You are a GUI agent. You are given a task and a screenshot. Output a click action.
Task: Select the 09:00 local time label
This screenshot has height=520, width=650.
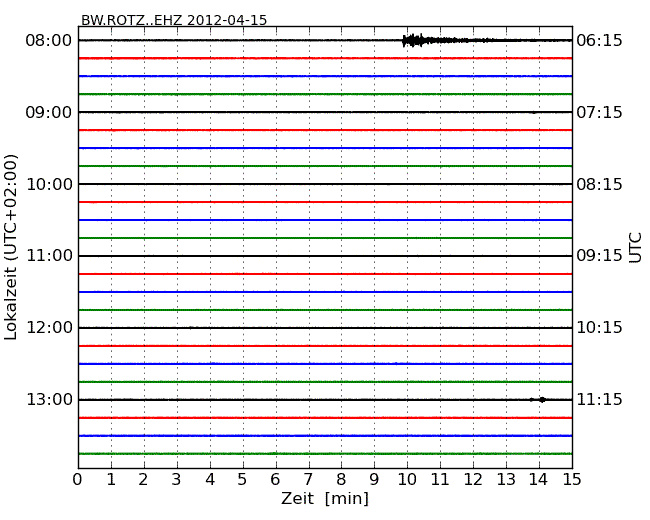pos(49,112)
